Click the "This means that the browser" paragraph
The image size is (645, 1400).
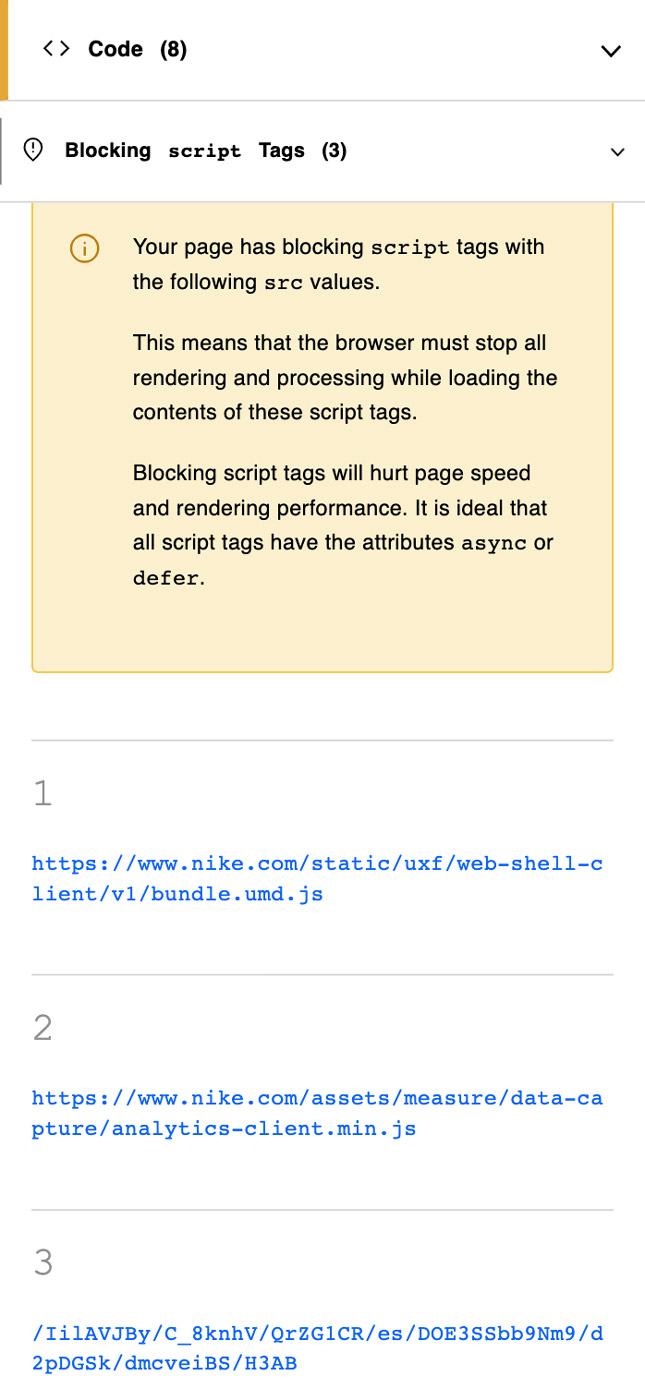(345, 377)
